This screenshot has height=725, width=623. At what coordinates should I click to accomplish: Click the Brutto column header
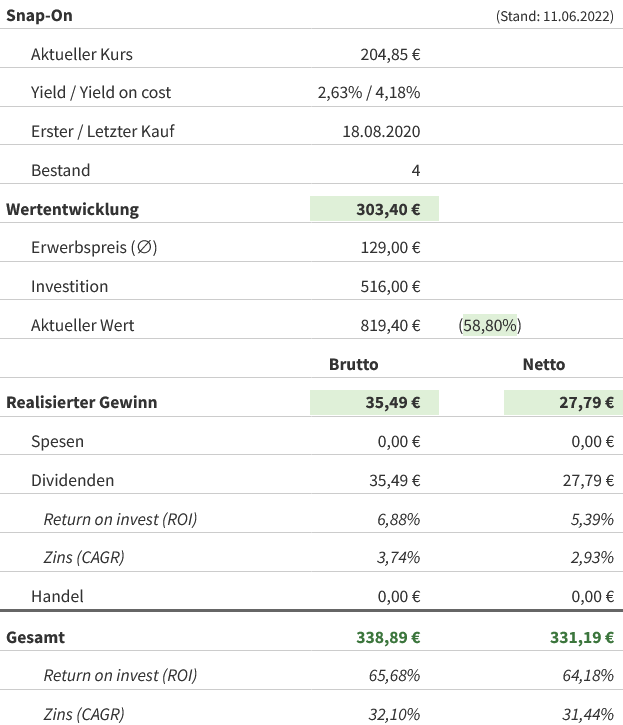pos(354,364)
